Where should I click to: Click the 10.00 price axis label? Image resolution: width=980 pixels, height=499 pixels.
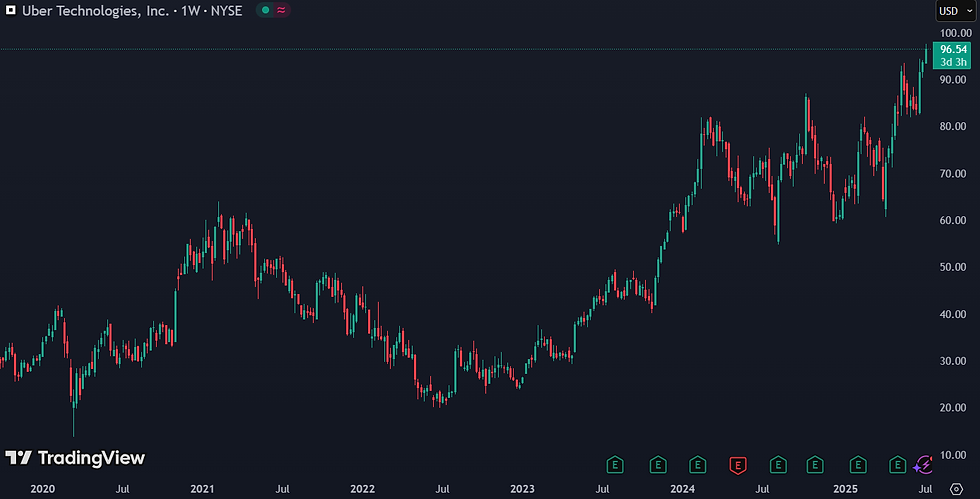click(952, 455)
